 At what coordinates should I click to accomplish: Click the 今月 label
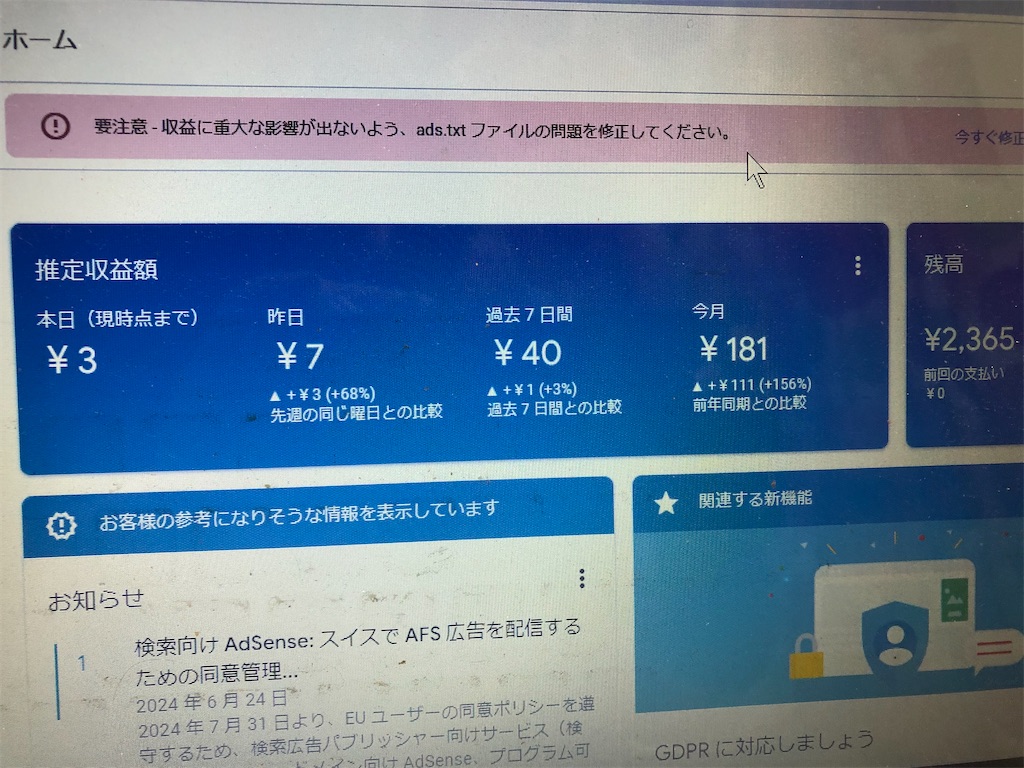tap(709, 312)
